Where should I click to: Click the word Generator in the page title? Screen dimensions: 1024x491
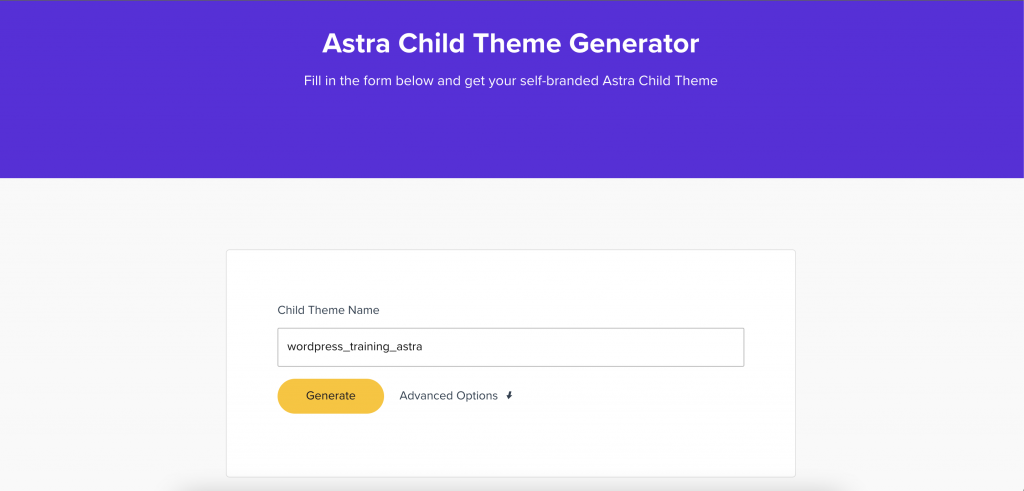633,44
